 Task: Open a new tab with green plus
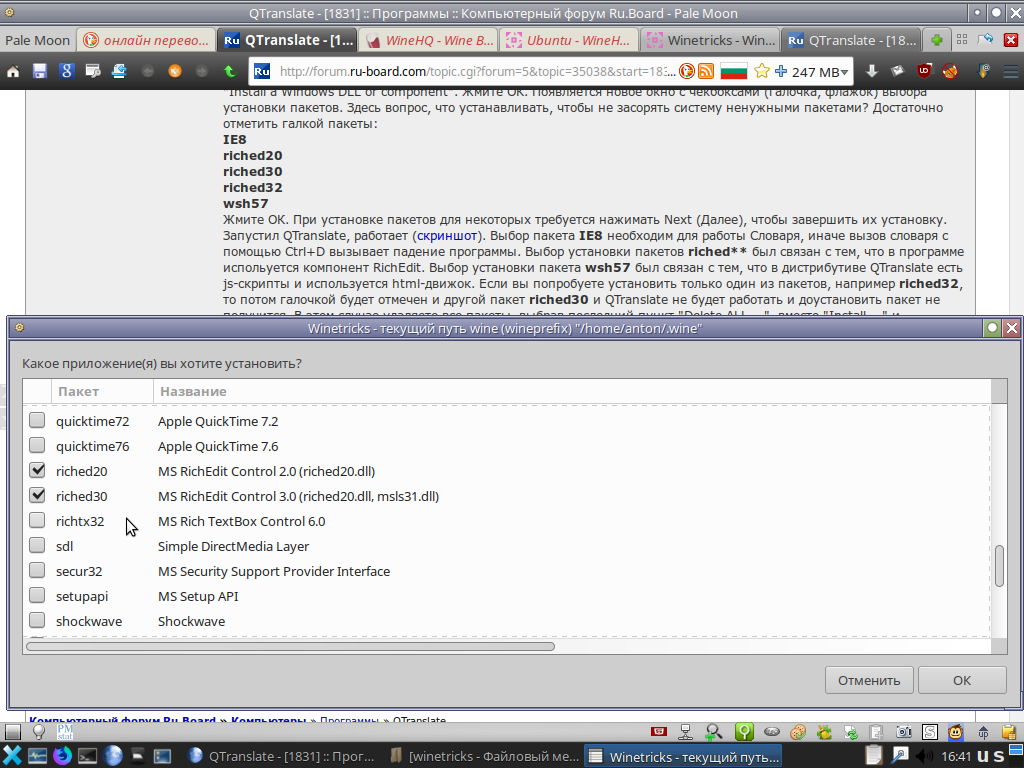point(936,40)
